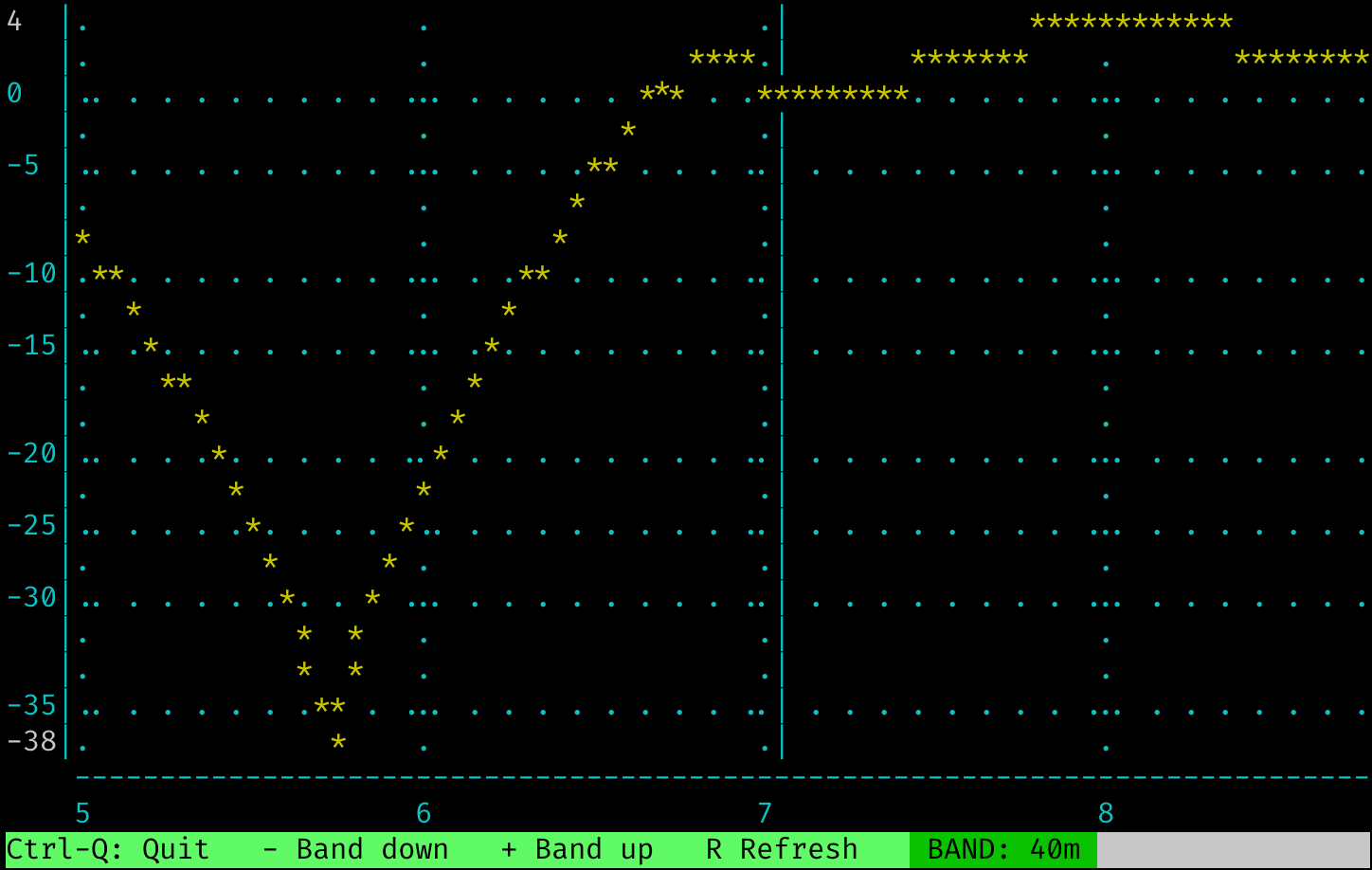Image resolution: width=1372 pixels, height=870 pixels.
Task: Click the y-axis label -25
Action: pyautogui.click(x=31, y=525)
